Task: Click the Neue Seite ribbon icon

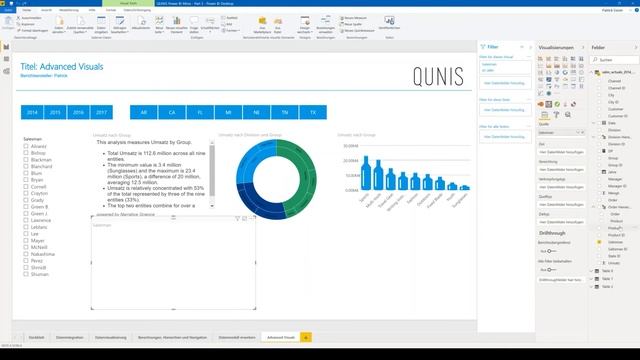Action: coord(159,24)
